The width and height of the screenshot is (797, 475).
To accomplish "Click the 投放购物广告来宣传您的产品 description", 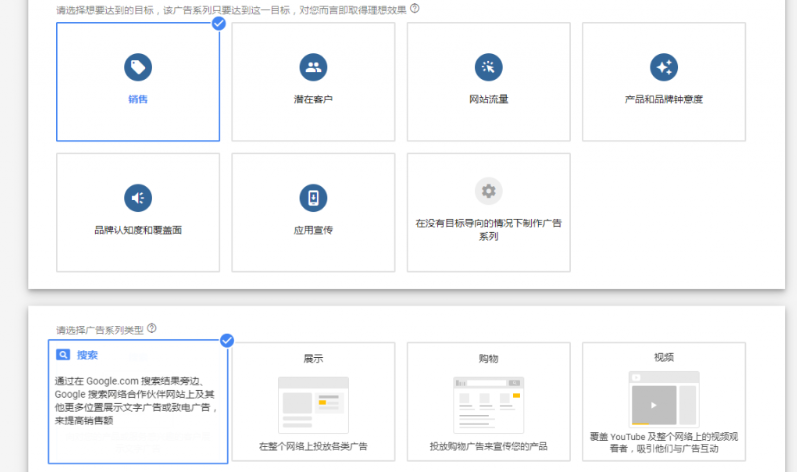I will (x=488, y=447).
